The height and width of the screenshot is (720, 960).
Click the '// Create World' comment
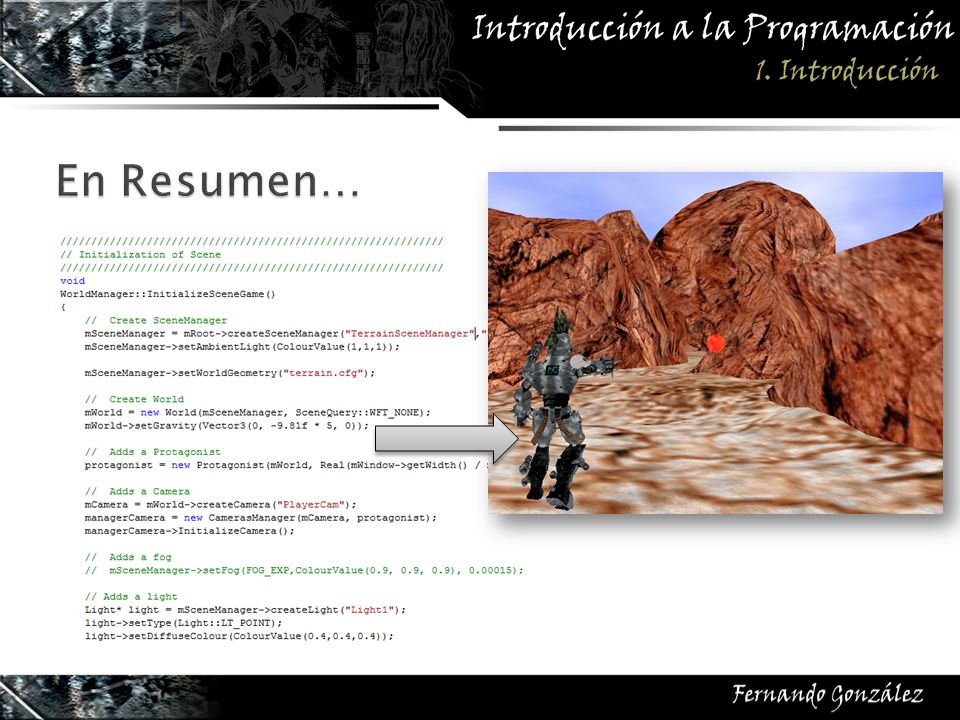pyautogui.click(x=134, y=399)
